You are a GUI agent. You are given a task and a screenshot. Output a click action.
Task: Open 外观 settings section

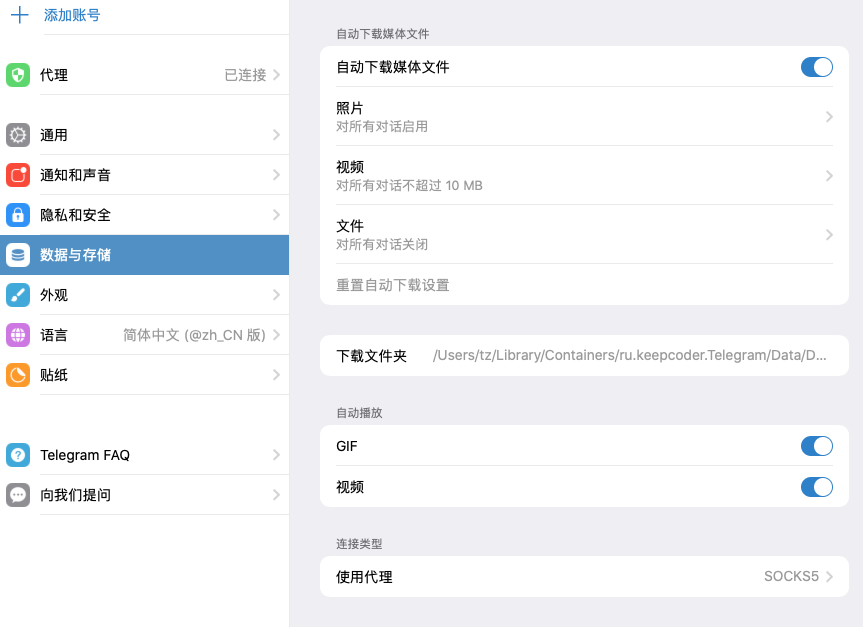click(144, 295)
